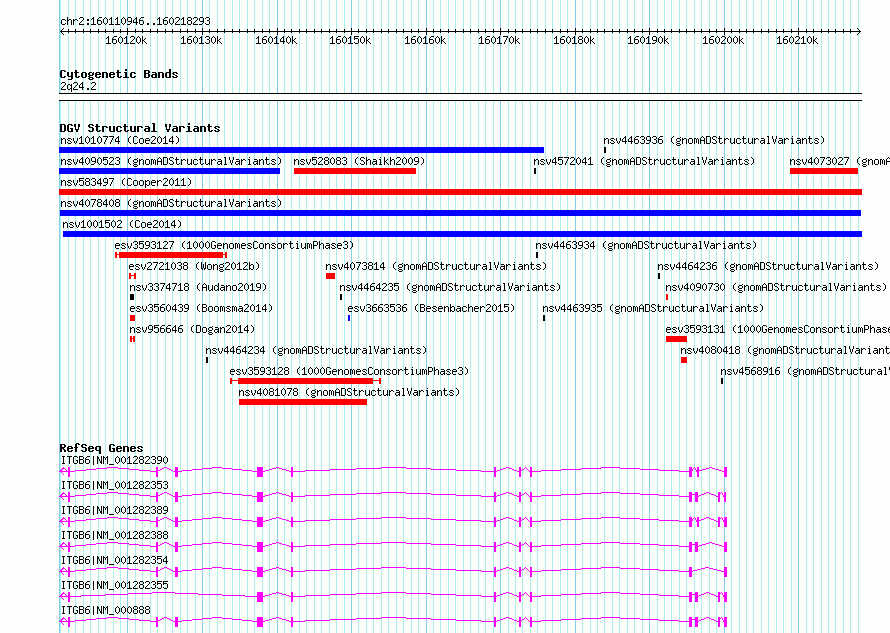Click ITGB6|NM_001282389 transcript label
The height and width of the screenshot is (633, 890).
(115, 510)
